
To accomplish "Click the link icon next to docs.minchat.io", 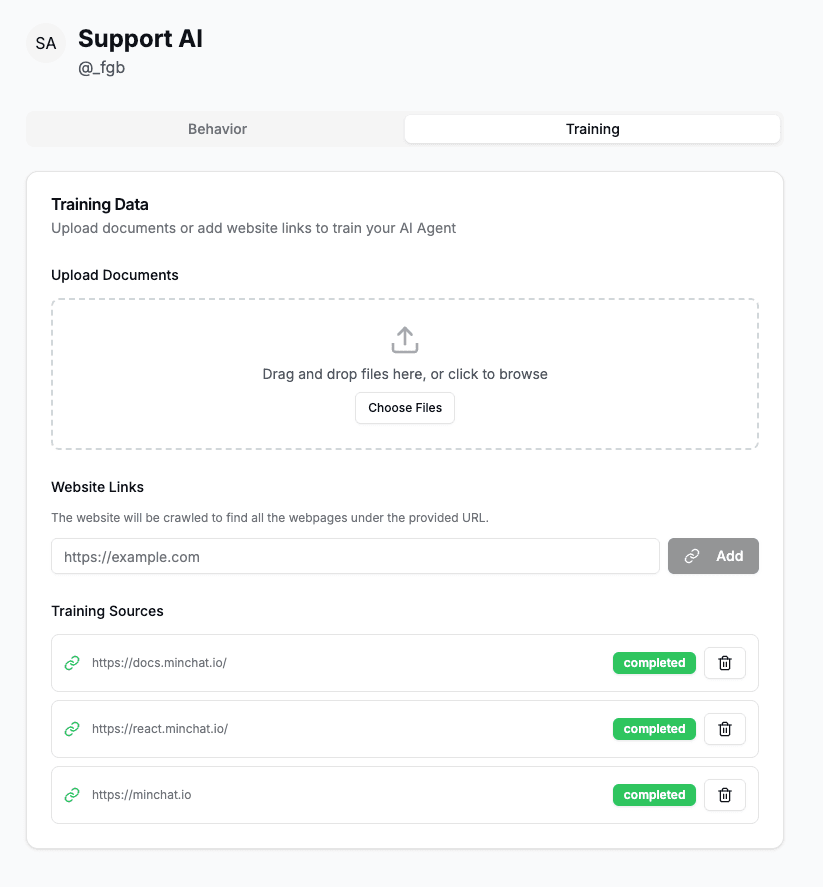I will [x=71, y=662].
